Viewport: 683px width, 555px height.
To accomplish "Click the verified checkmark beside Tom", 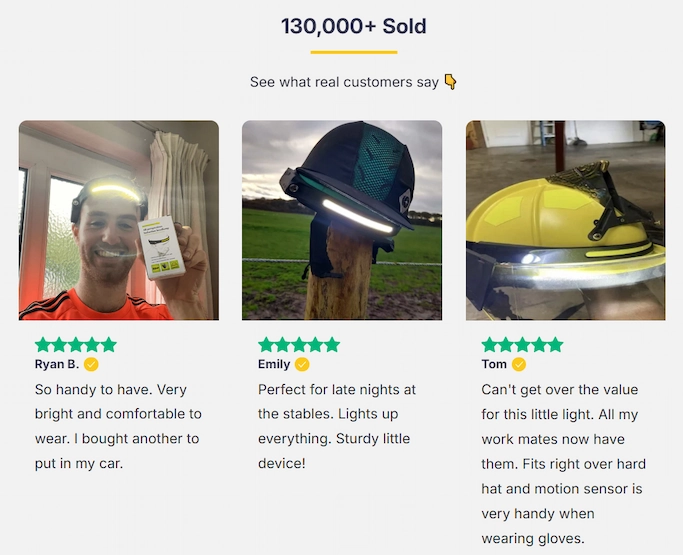I will [519, 364].
